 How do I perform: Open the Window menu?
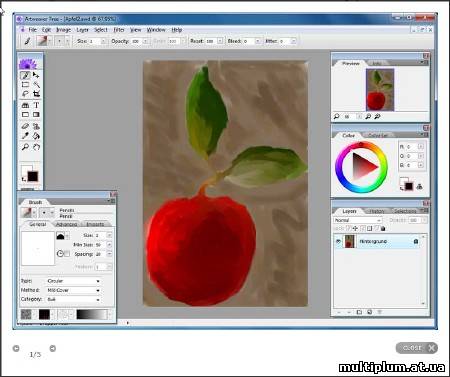[156, 30]
